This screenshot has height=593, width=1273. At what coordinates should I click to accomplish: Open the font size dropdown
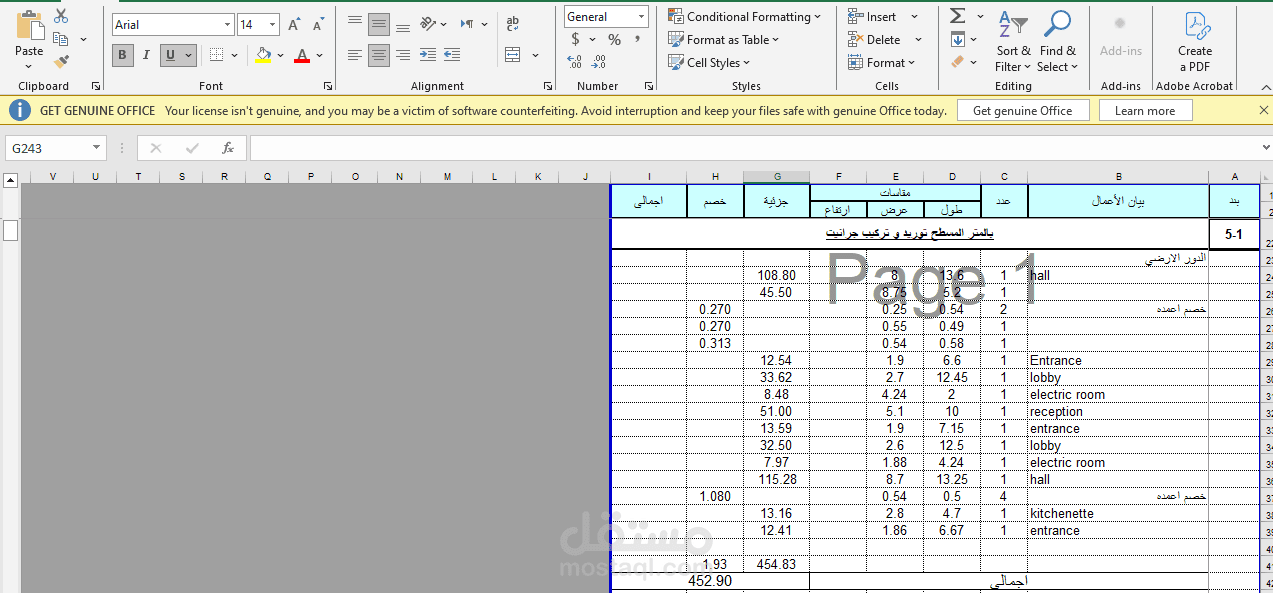274,25
